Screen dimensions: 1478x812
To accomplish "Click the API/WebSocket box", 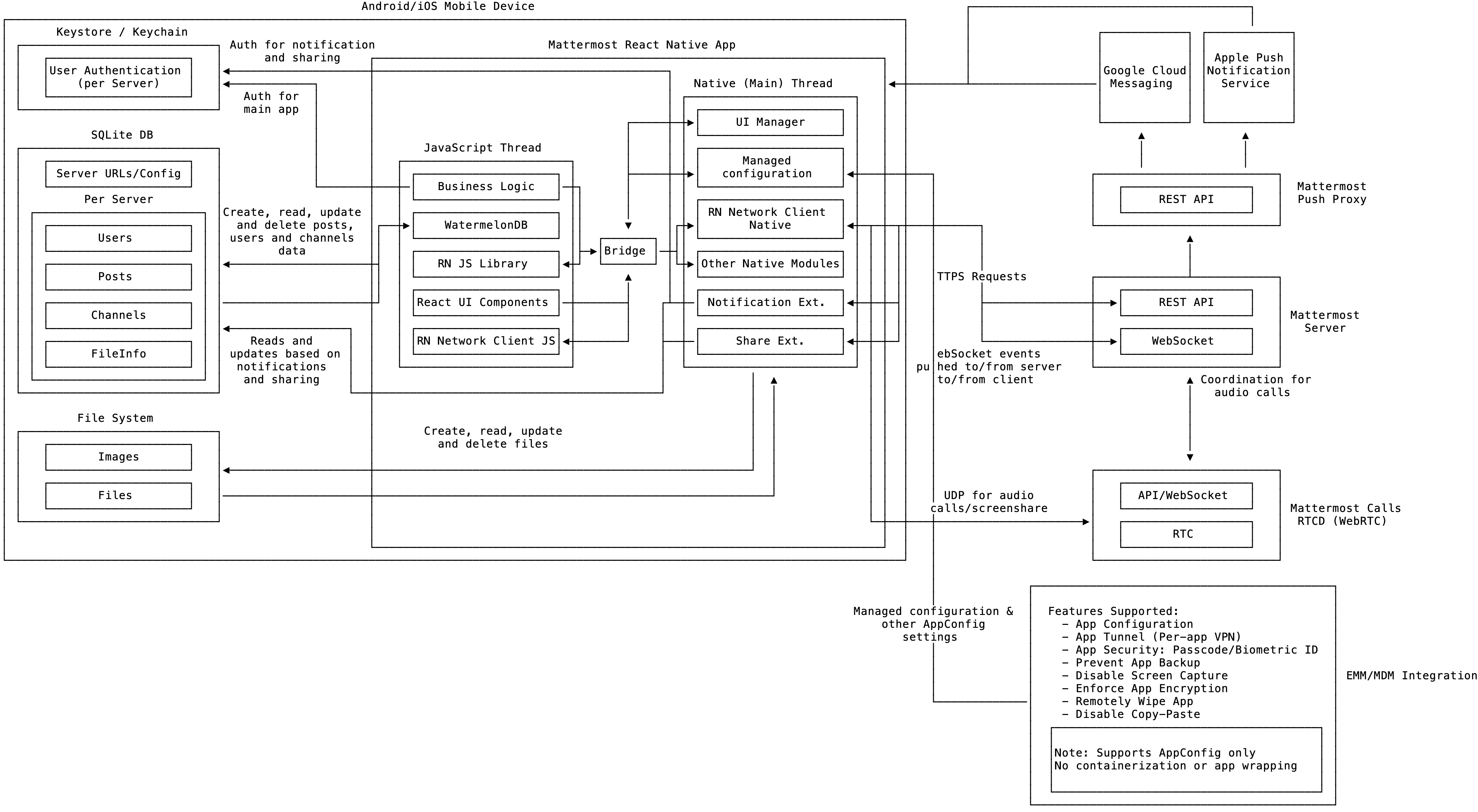I will click(1186, 495).
